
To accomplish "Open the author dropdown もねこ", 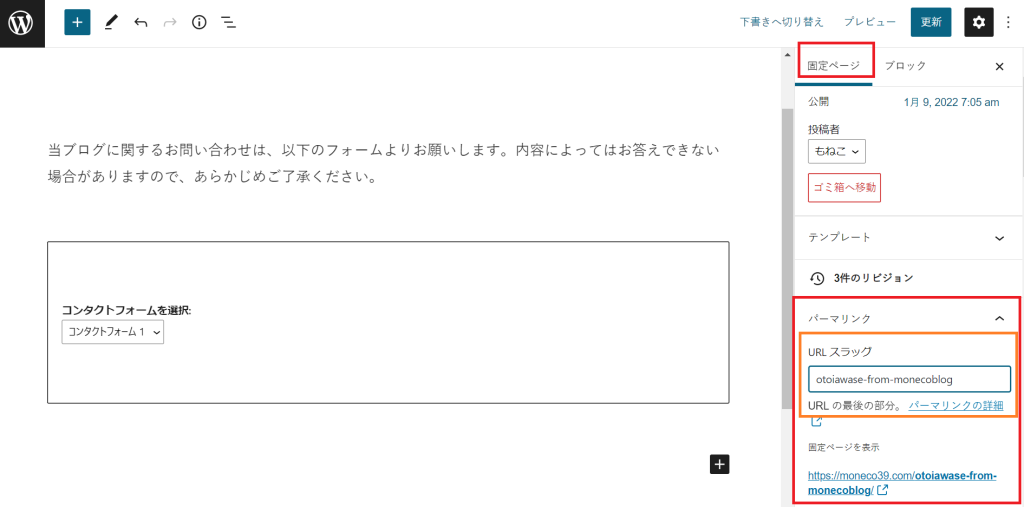I will click(836, 151).
